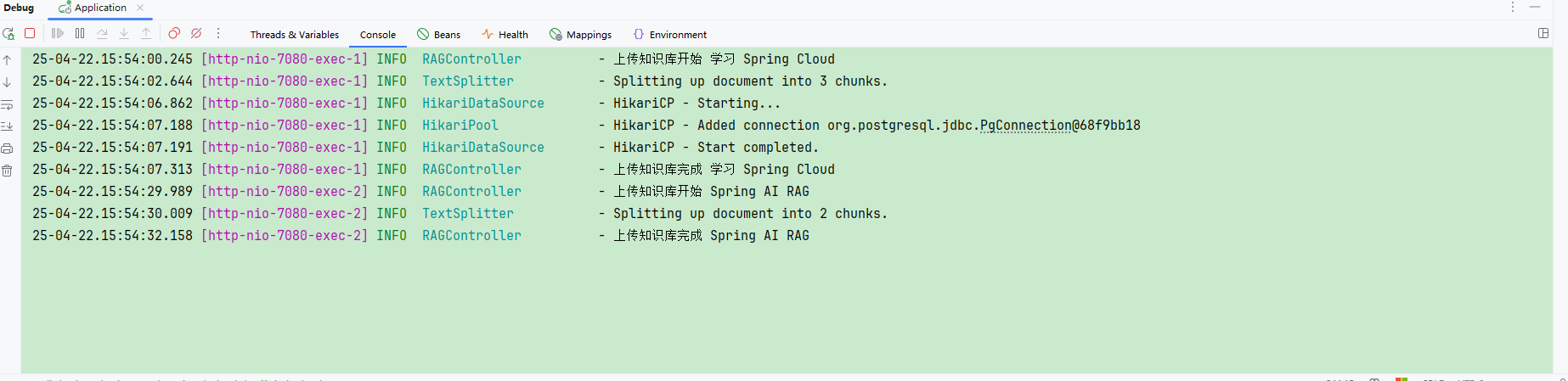
Task: Step over in debugger
Action: (x=102, y=33)
